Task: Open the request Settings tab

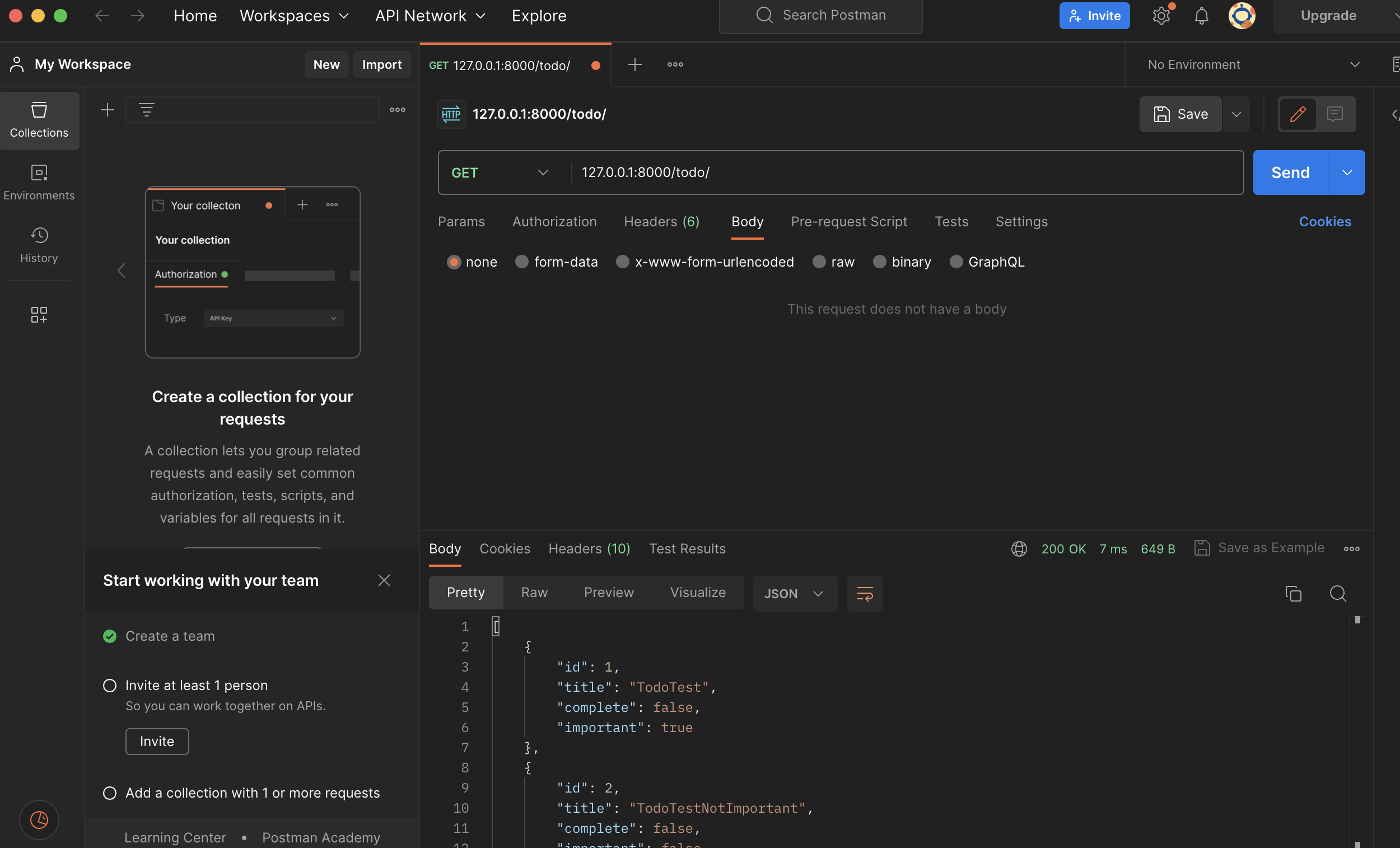Action: (1021, 222)
